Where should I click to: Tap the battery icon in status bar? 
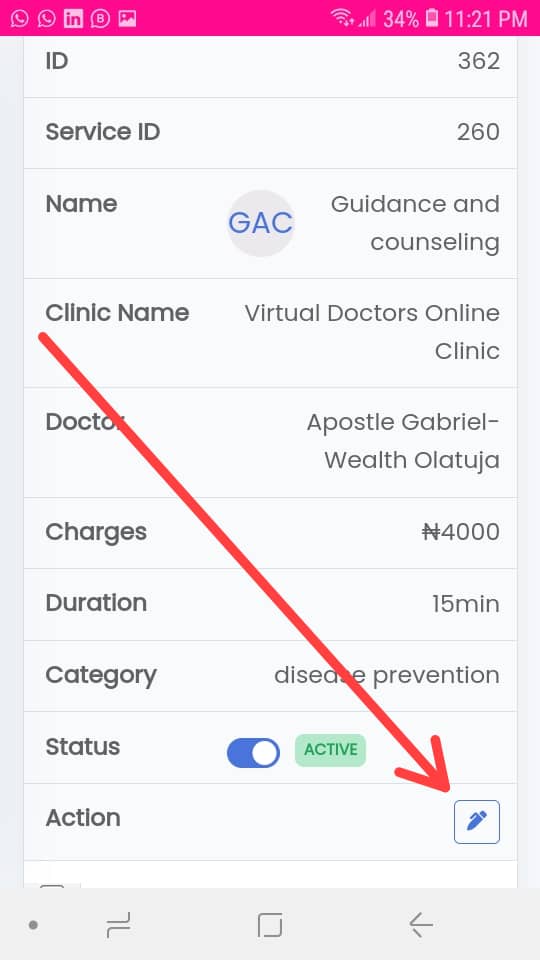(x=432, y=18)
